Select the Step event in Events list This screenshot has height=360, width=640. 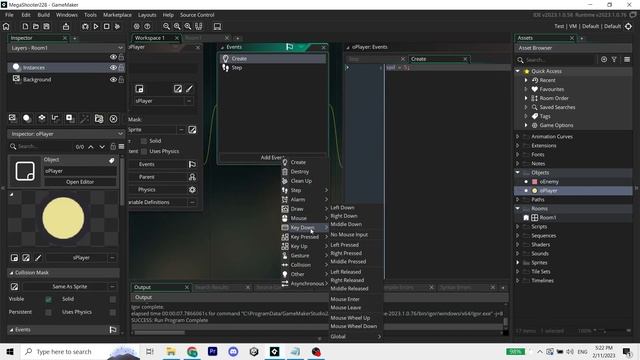[273, 68]
